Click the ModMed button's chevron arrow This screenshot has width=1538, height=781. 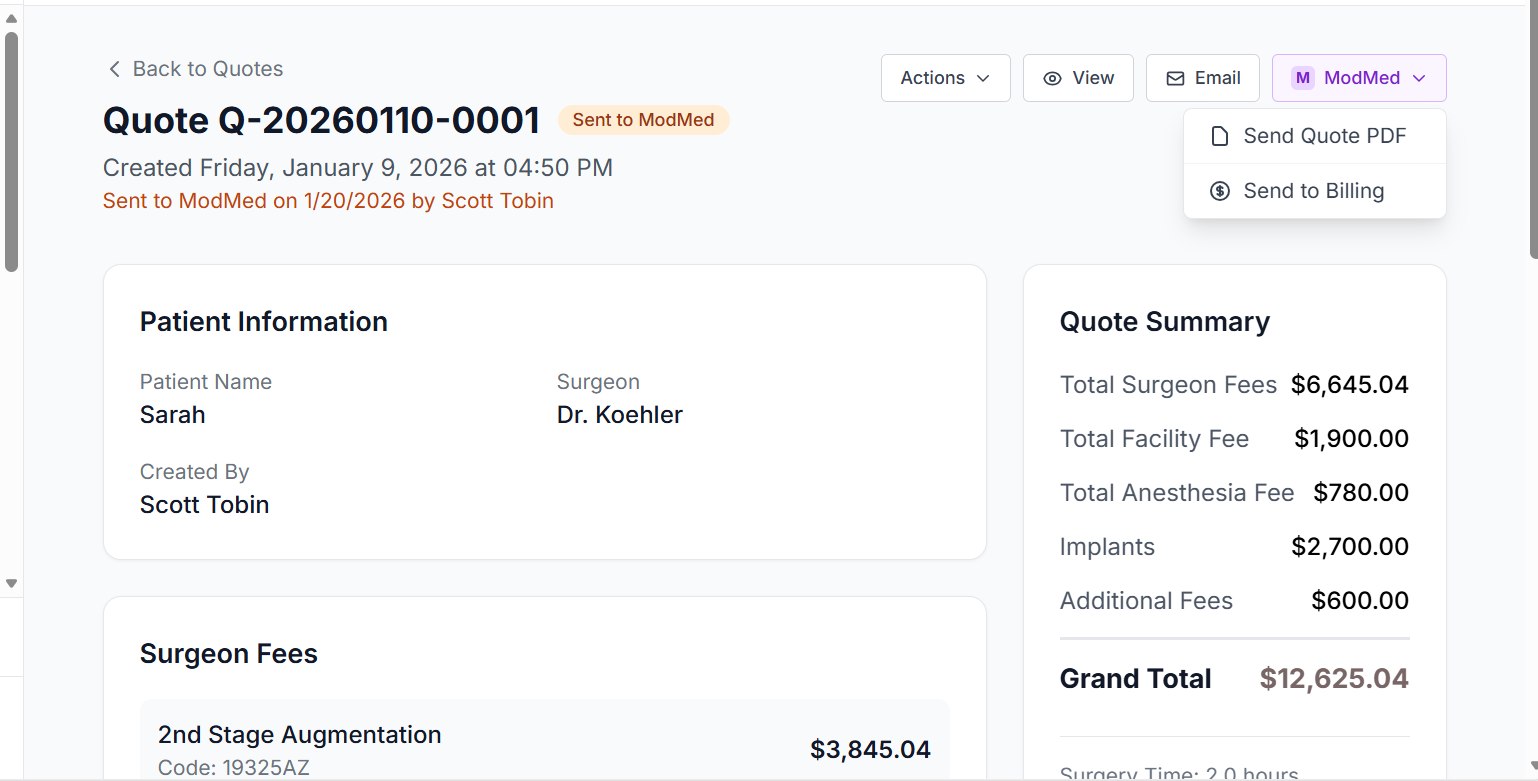[1419, 78]
